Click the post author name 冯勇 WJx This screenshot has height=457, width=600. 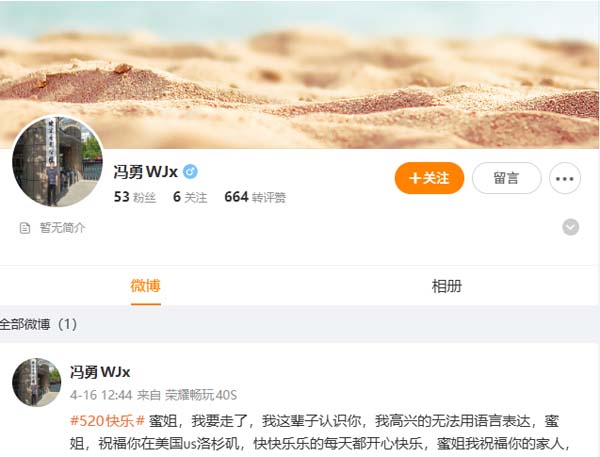100,372
